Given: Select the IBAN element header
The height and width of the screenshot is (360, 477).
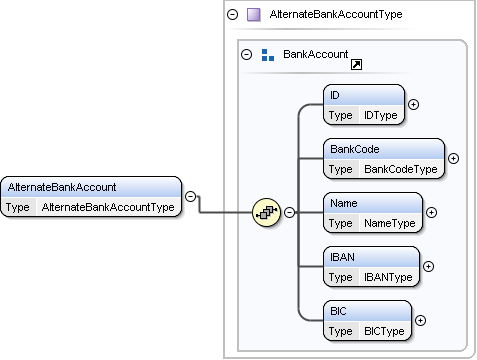Looking at the screenshot, I should (371, 257).
